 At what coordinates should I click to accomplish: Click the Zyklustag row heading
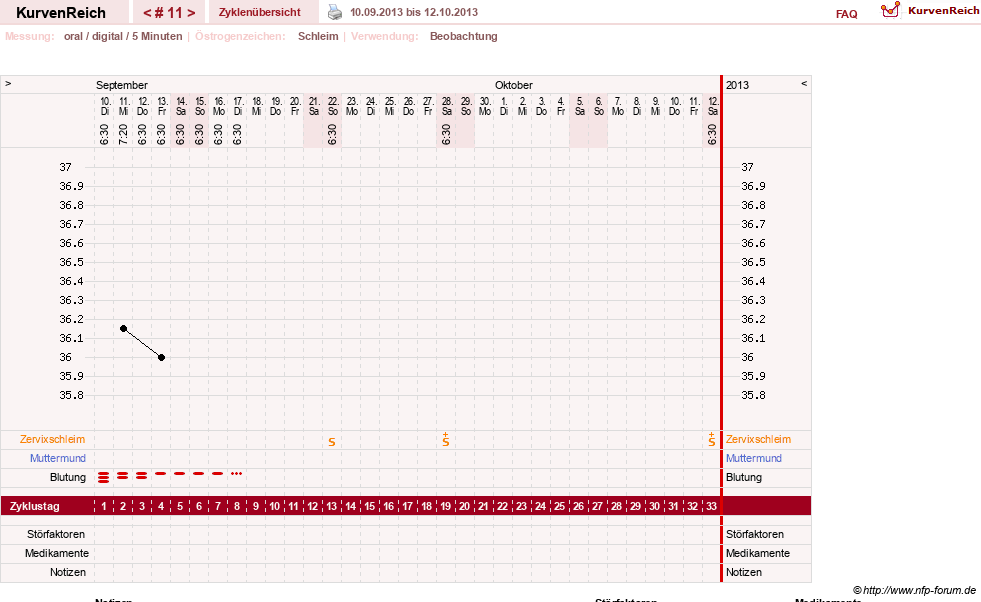point(35,506)
